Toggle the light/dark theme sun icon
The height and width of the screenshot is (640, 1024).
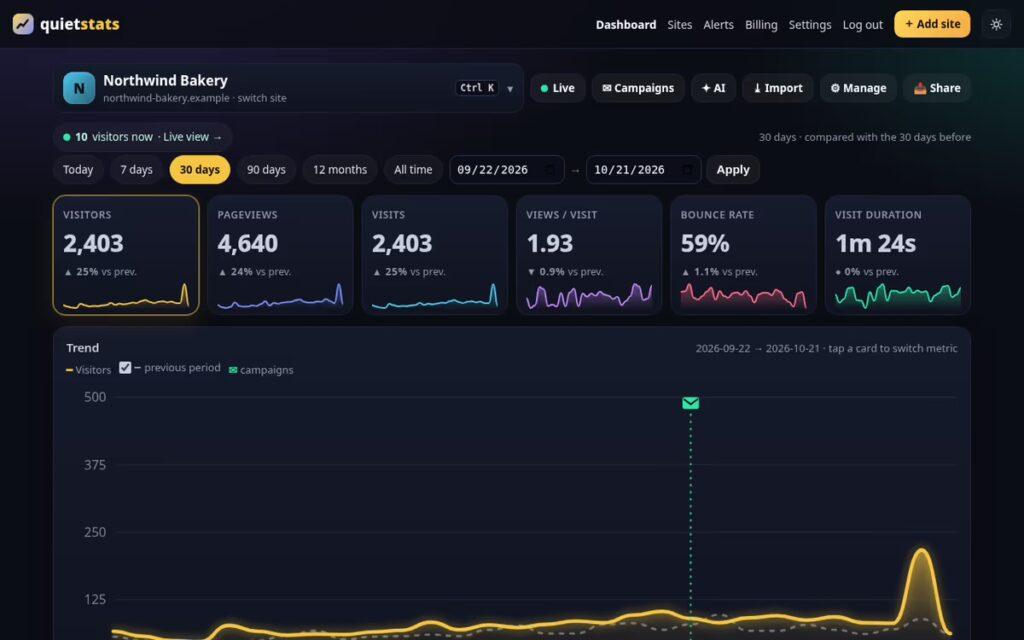tap(996, 24)
